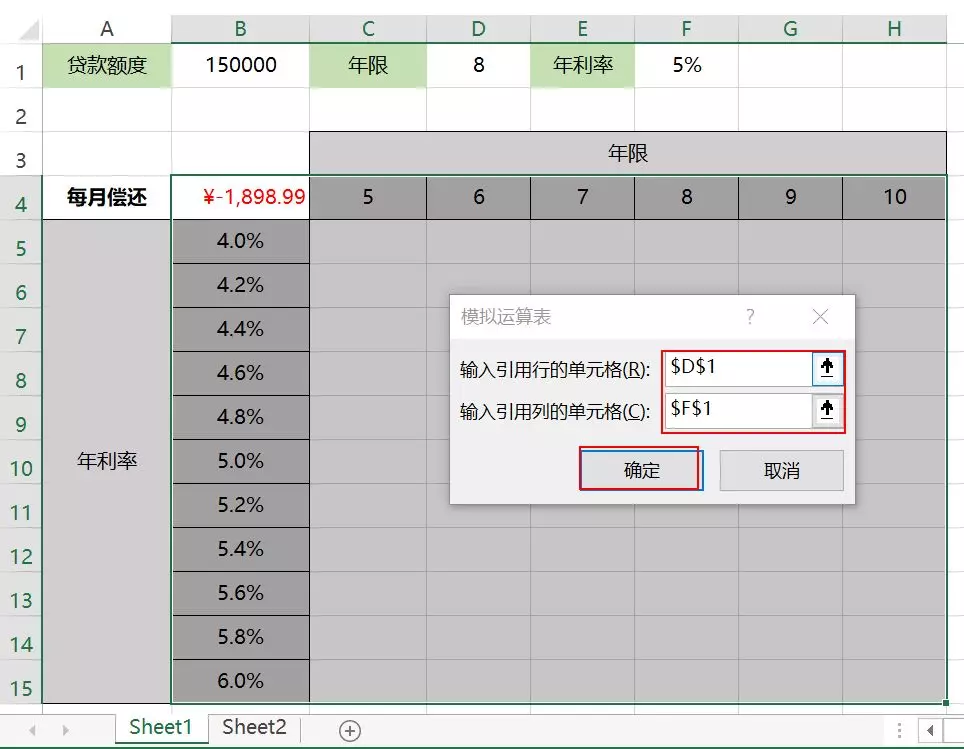Select the 4.6% rate cell

pos(240,373)
